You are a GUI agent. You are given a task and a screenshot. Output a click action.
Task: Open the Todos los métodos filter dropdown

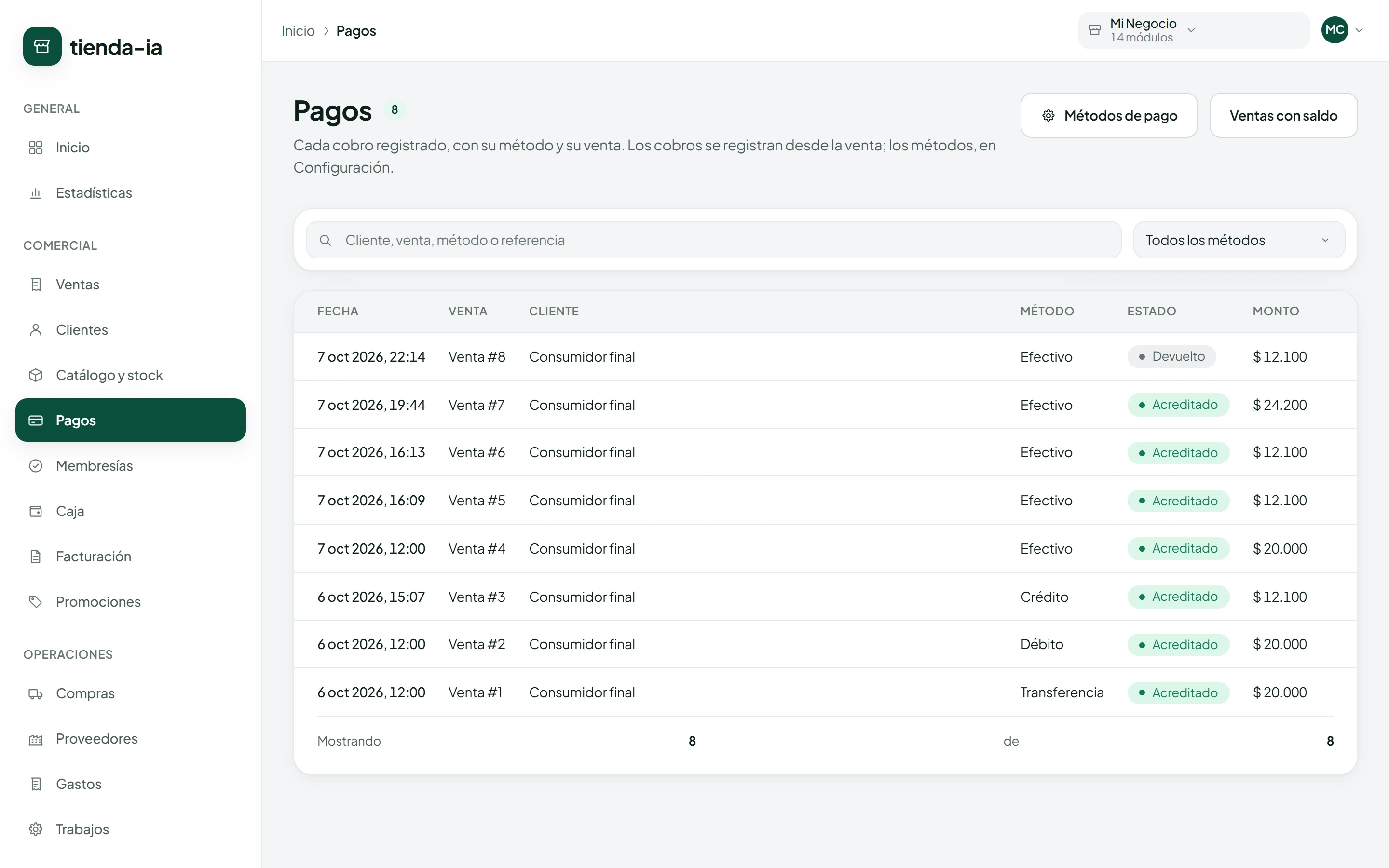1239,240
